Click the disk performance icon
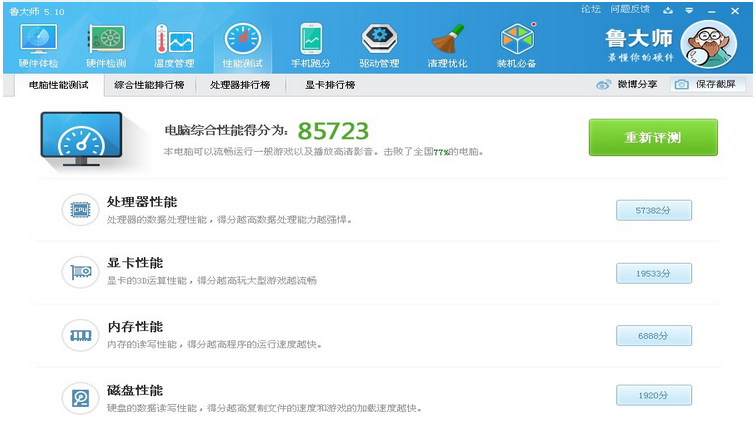756x447 pixels. click(81, 398)
